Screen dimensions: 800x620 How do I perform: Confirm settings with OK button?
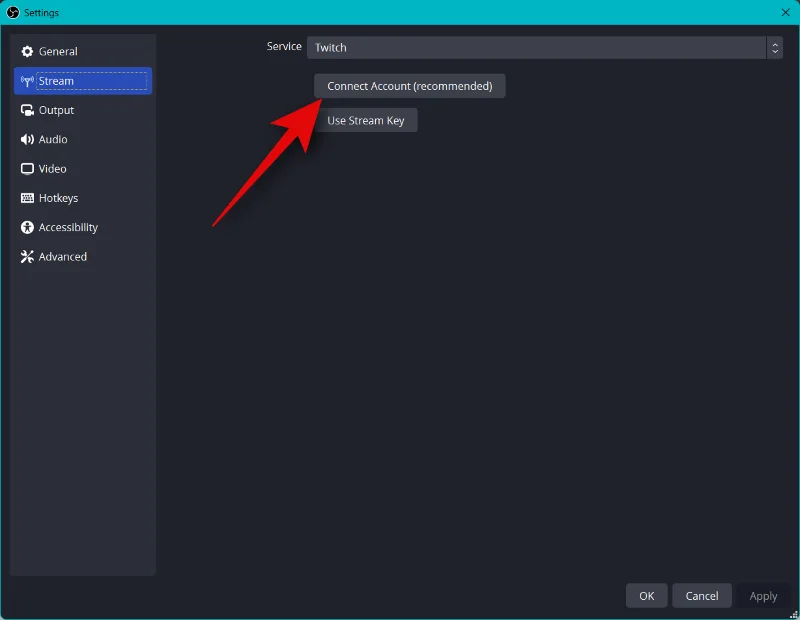tap(646, 596)
